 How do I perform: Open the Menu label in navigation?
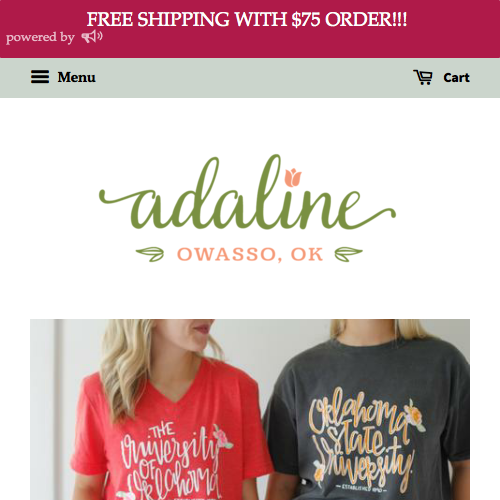coord(76,77)
